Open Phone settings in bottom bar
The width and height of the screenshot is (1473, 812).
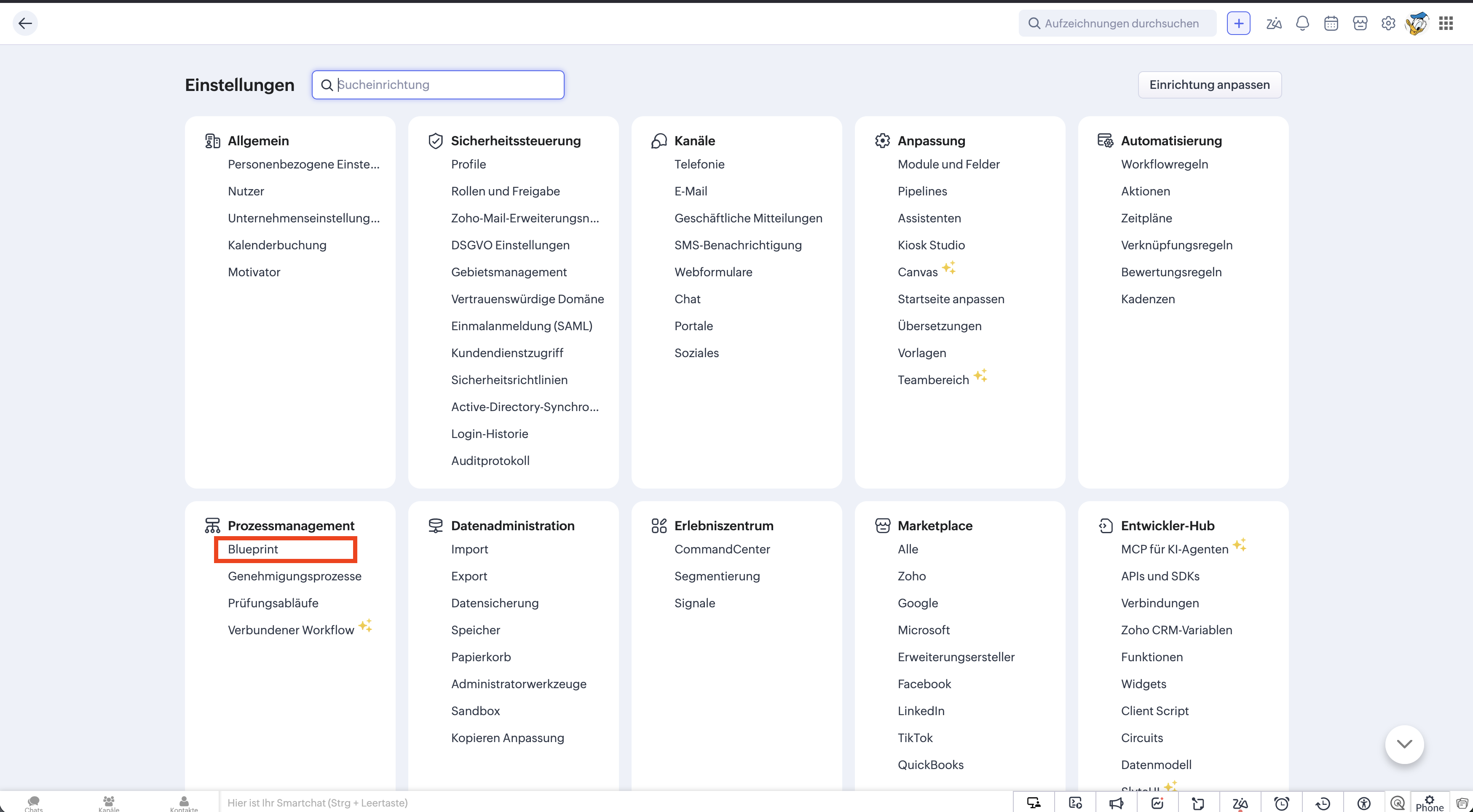[1430, 803]
